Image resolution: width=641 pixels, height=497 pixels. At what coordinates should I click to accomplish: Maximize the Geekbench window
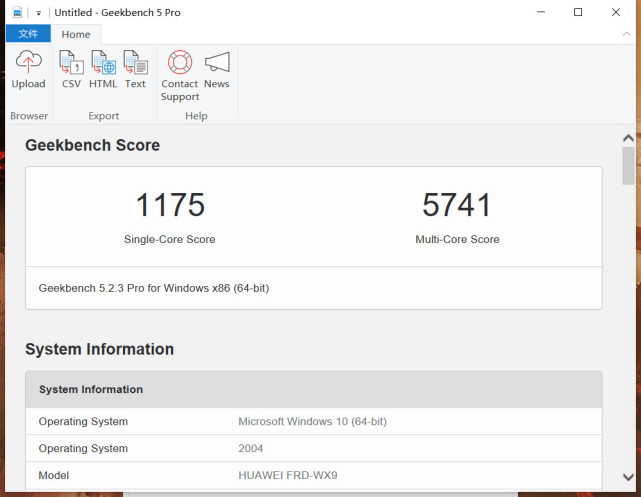point(578,12)
